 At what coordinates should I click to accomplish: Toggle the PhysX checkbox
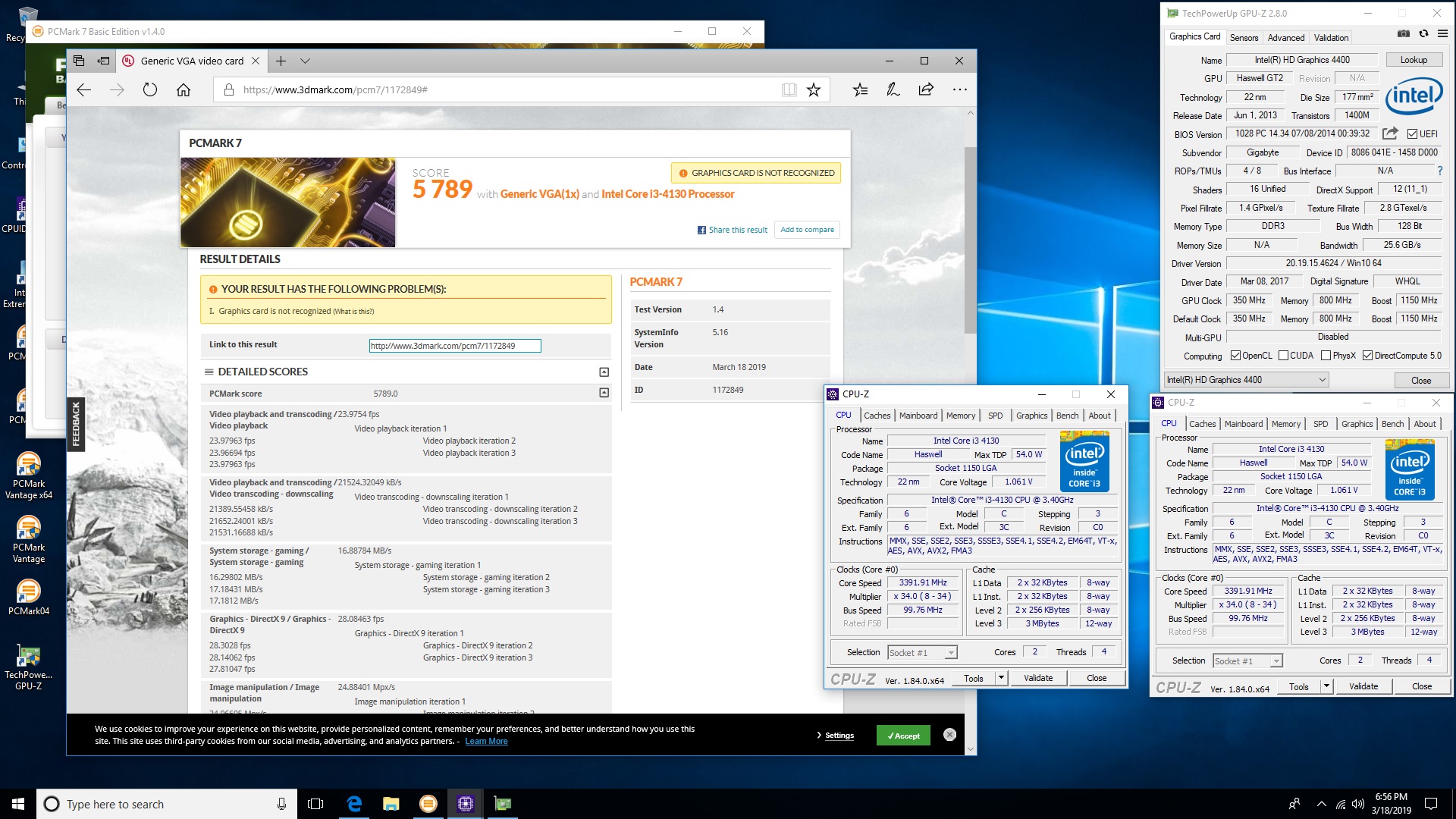[1326, 356]
